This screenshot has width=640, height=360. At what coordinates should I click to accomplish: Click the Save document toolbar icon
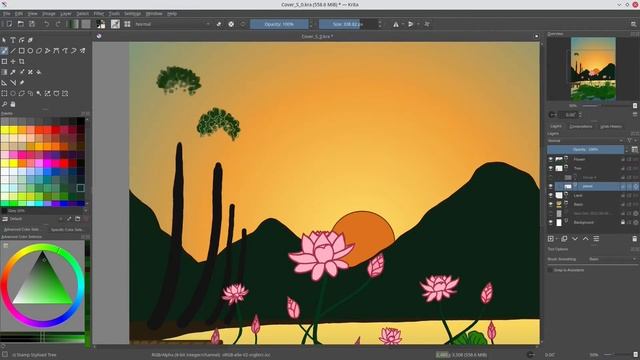coord(32,24)
